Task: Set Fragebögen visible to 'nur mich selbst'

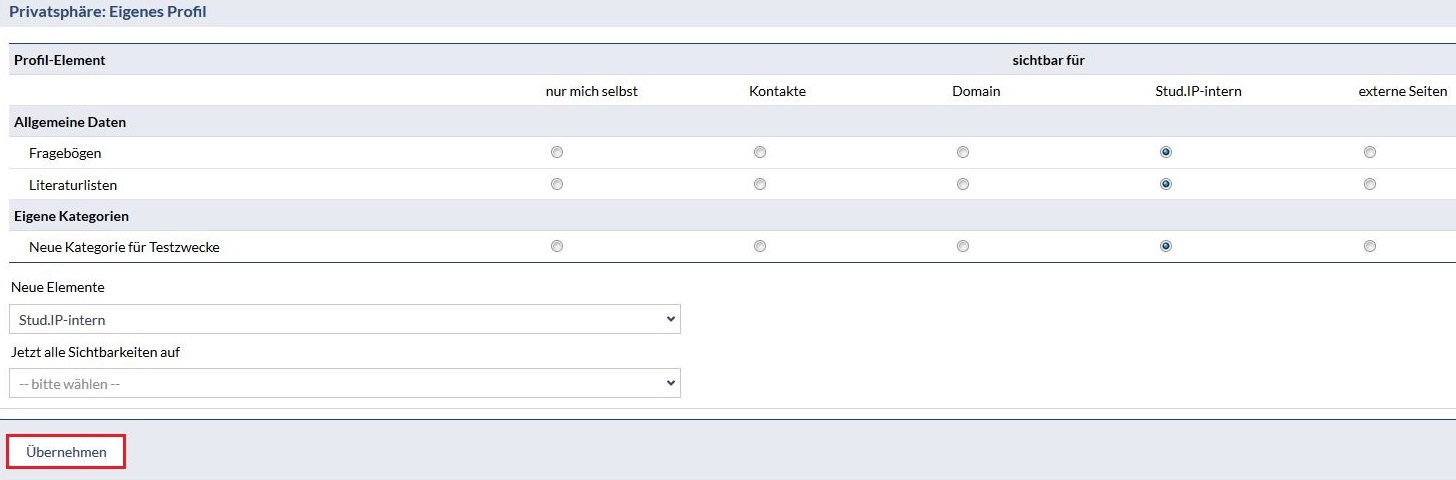Action: [x=557, y=153]
